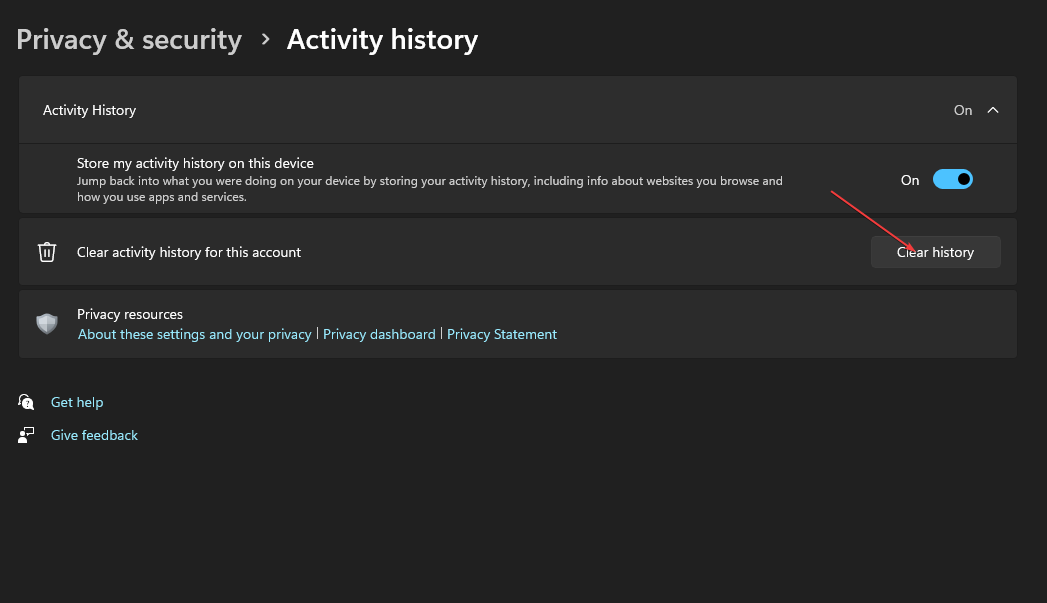Click the Get help headset icon

(27, 402)
